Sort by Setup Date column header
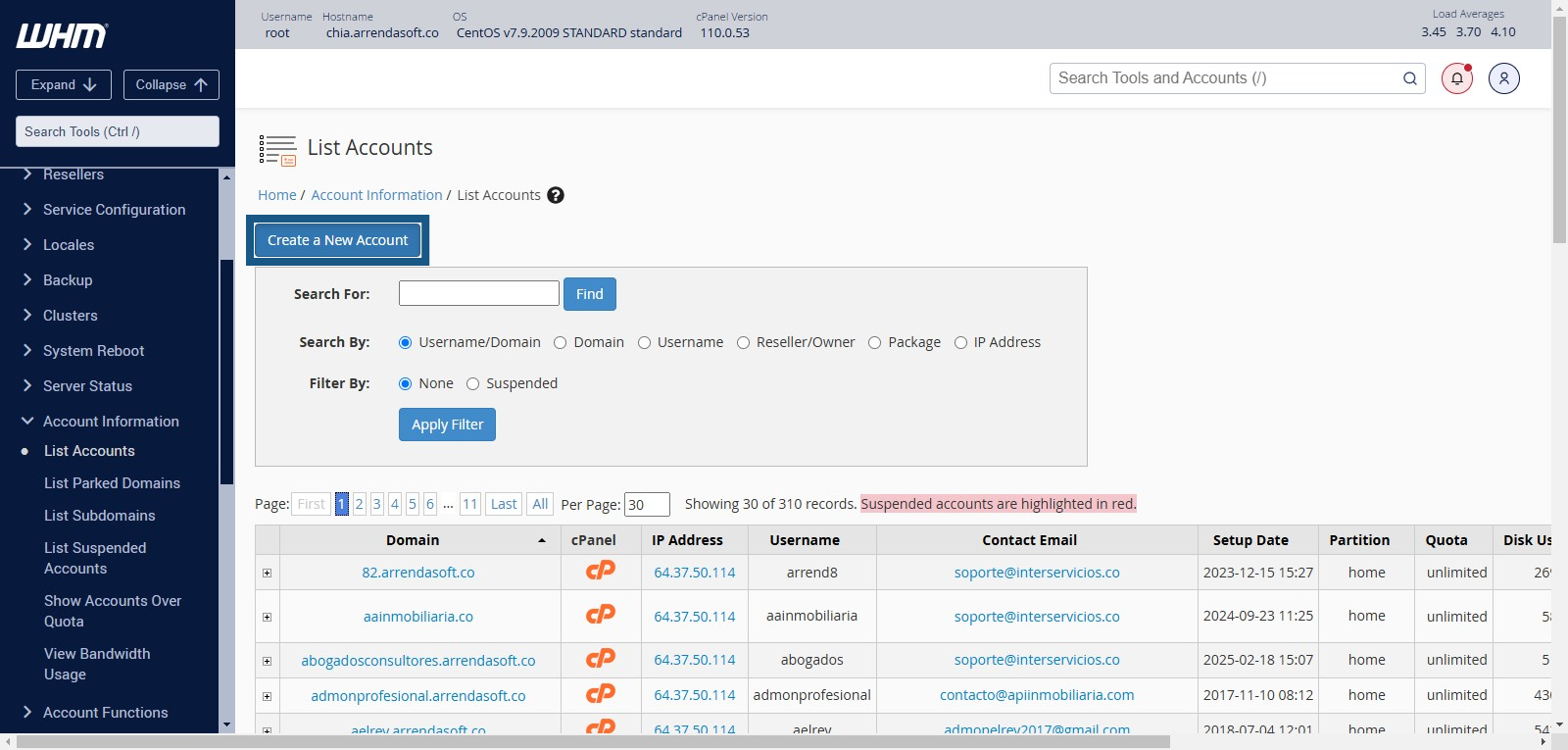1568x750 pixels. tap(1250, 540)
